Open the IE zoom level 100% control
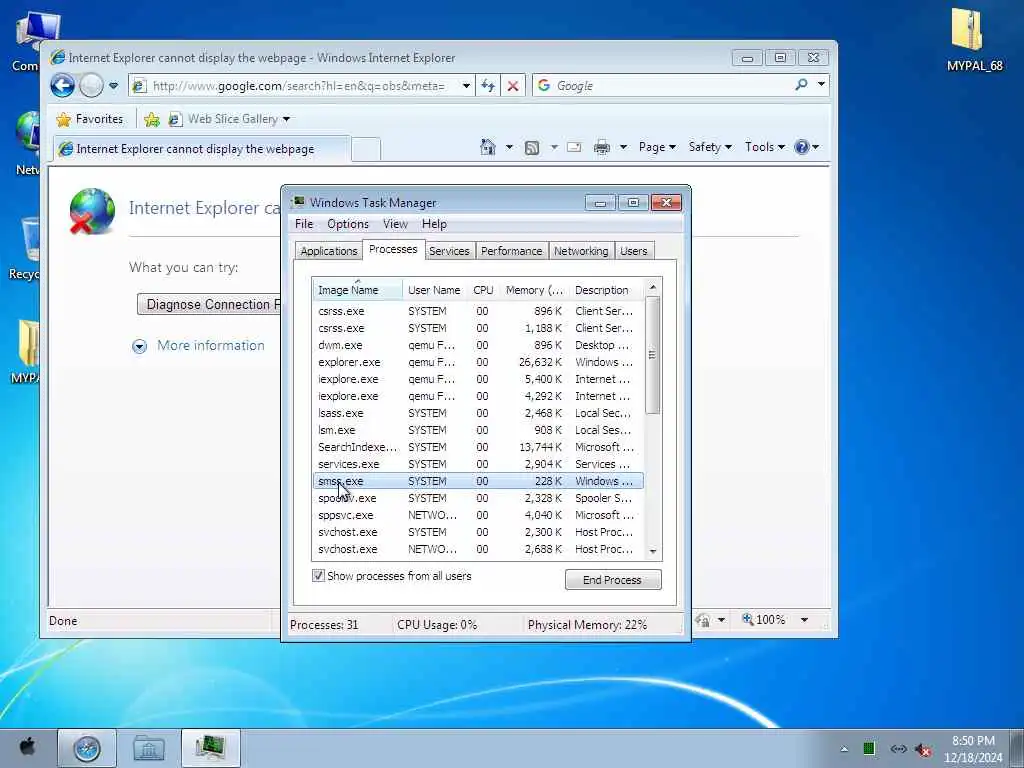This screenshot has height=768, width=1024. 763,619
